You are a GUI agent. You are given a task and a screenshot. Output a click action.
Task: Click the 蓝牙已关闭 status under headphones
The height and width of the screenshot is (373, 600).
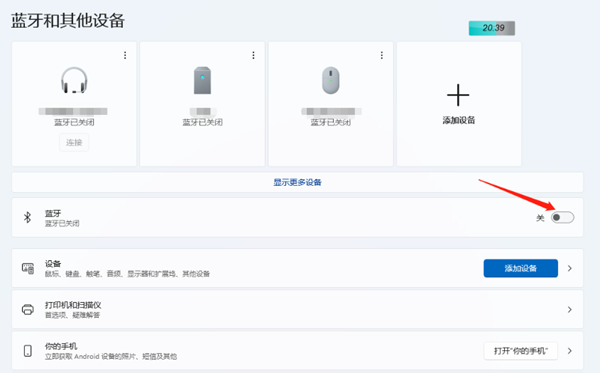tap(74, 122)
